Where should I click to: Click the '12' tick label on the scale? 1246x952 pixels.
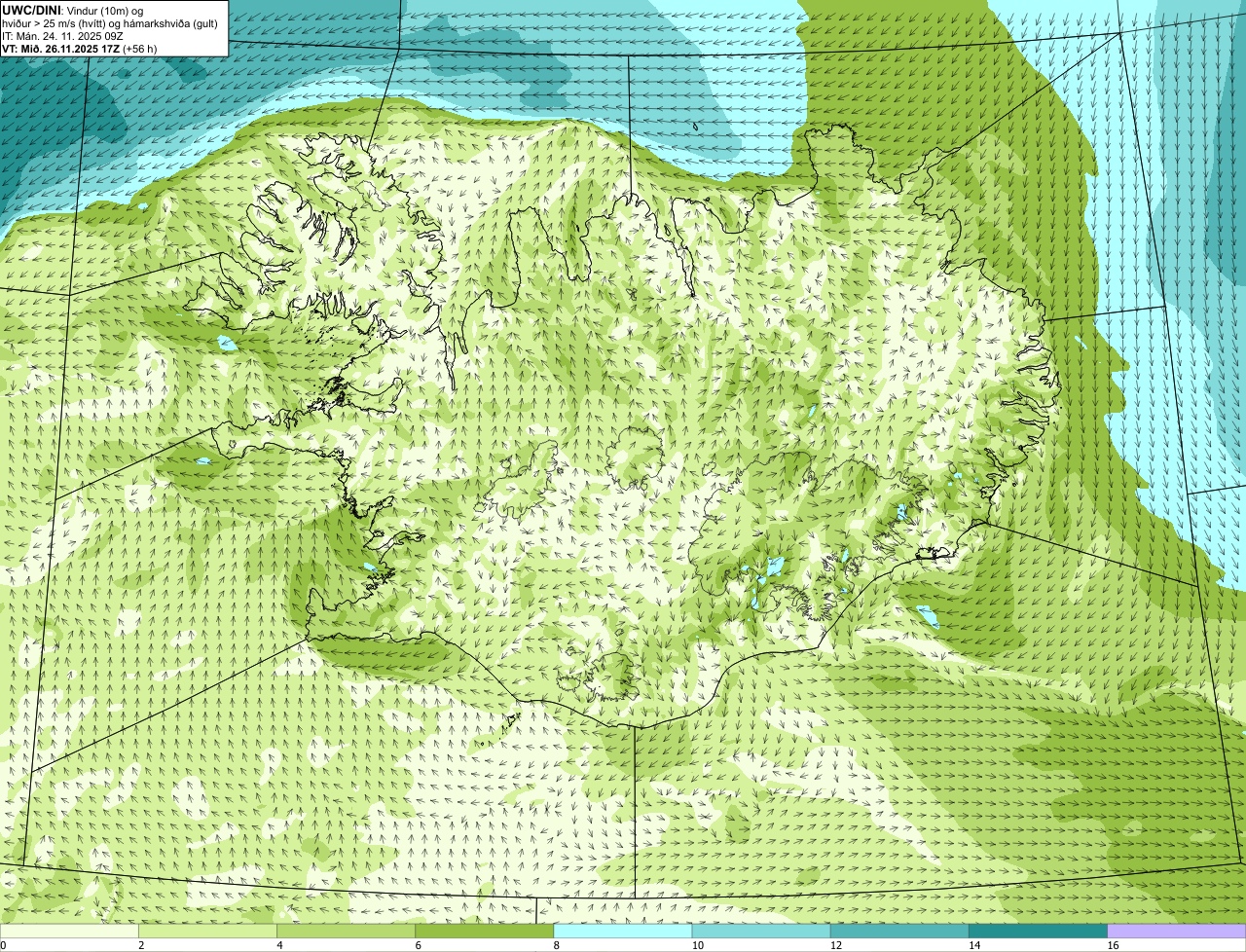[835, 945]
